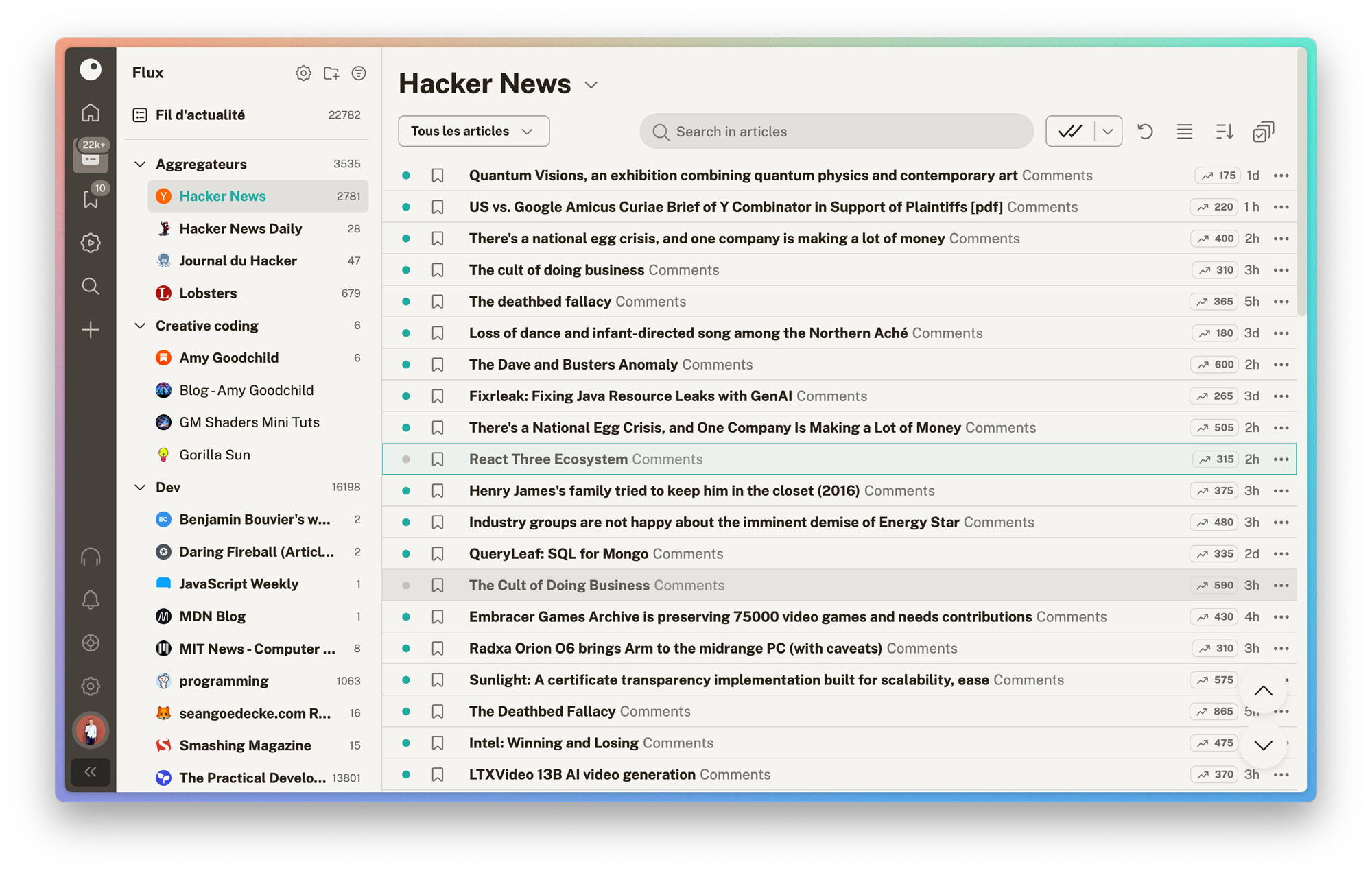Toggle read dot for React Three Ecosystem
This screenshot has width=1372, height=875.
[x=406, y=459]
